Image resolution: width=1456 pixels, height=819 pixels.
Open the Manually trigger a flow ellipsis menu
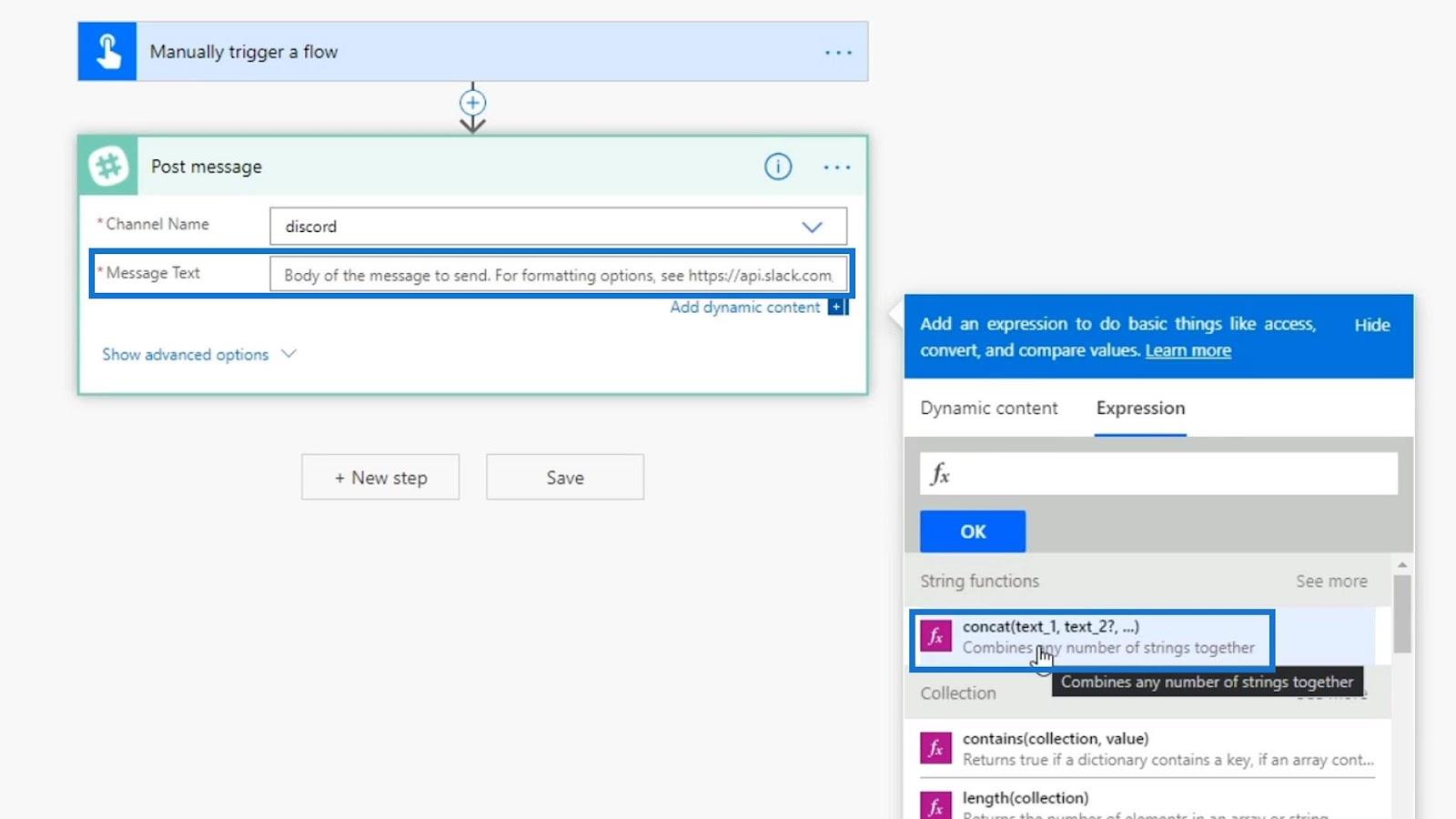coord(838,53)
